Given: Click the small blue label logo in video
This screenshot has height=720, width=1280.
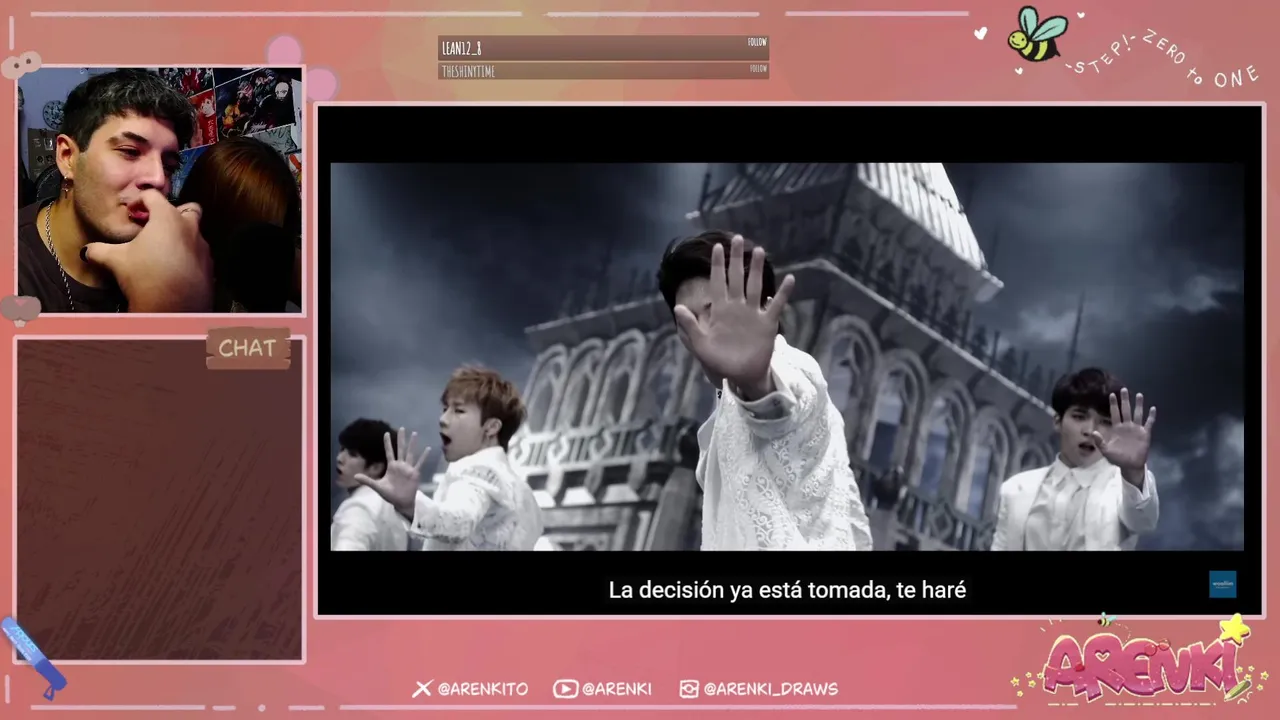Looking at the screenshot, I should click(x=1222, y=584).
